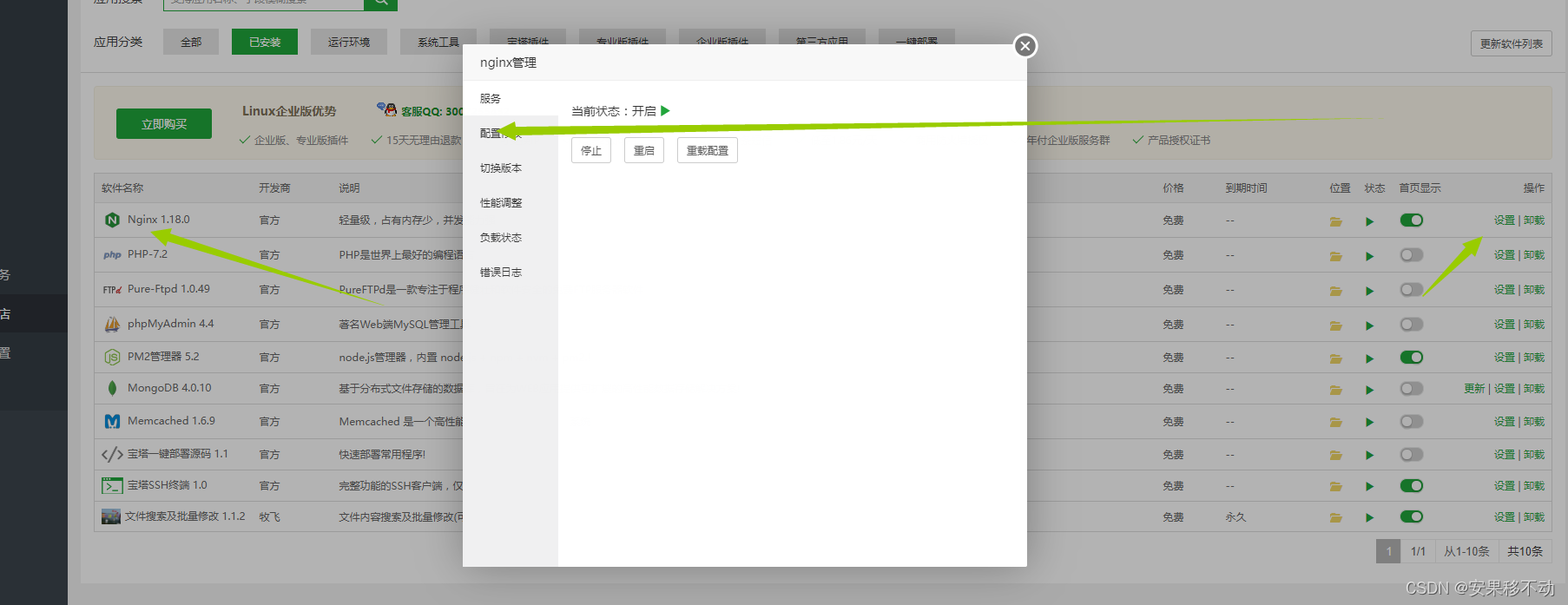Open the 配置修改 tab in nginx dialog
The width and height of the screenshot is (1568, 605).
pos(511,133)
